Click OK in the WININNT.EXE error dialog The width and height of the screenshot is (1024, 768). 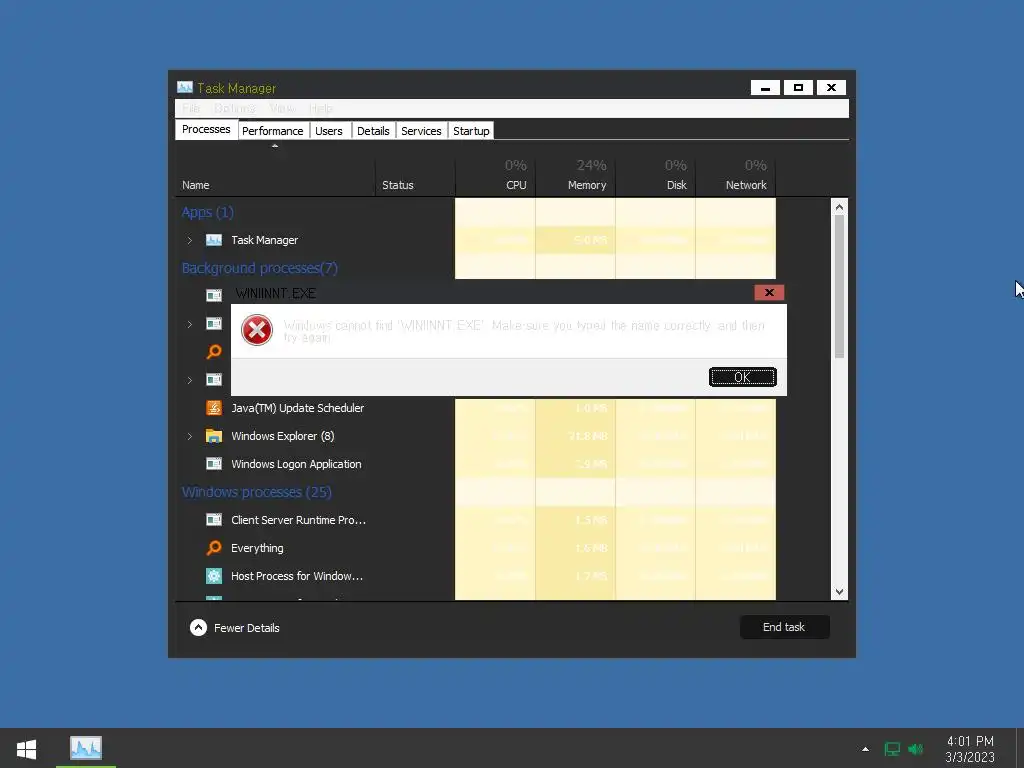pyautogui.click(x=743, y=377)
